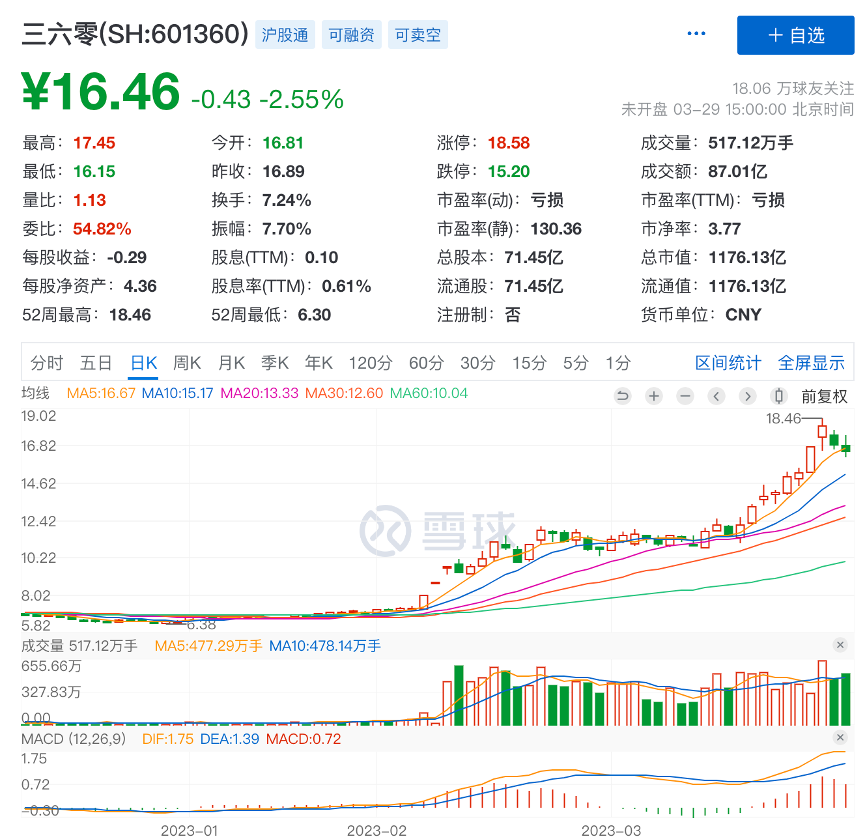866x839 pixels.
Task: Switch to the 60分 interval tab
Action: pyautogui.click(x=426, y=363)
